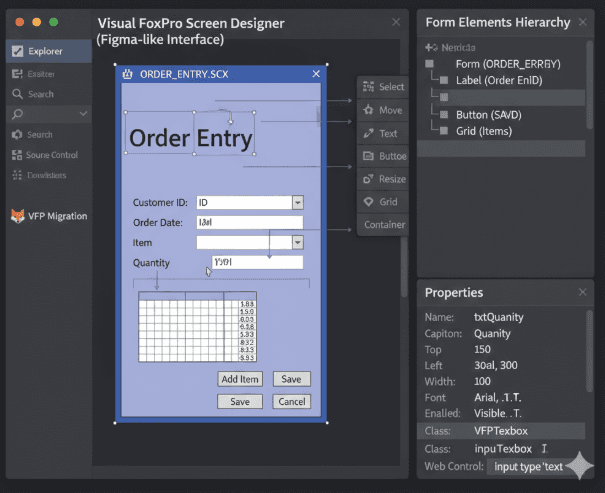Select the Class VFPTexbox row
This screenshot has width=605, height=493.
501,431
